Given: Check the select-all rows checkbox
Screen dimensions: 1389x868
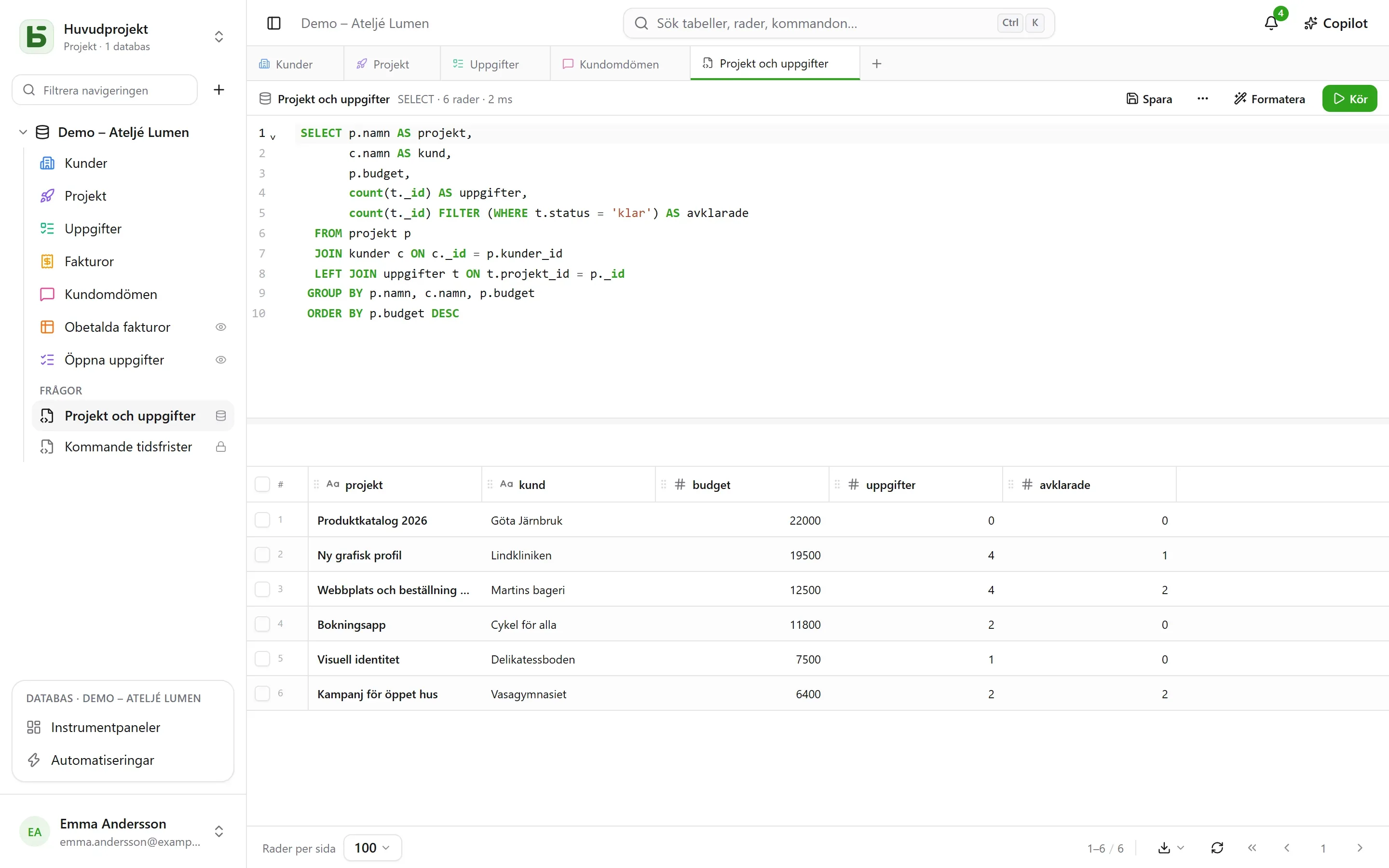Looking at the screenshot, I should click(x=262, y=485).
